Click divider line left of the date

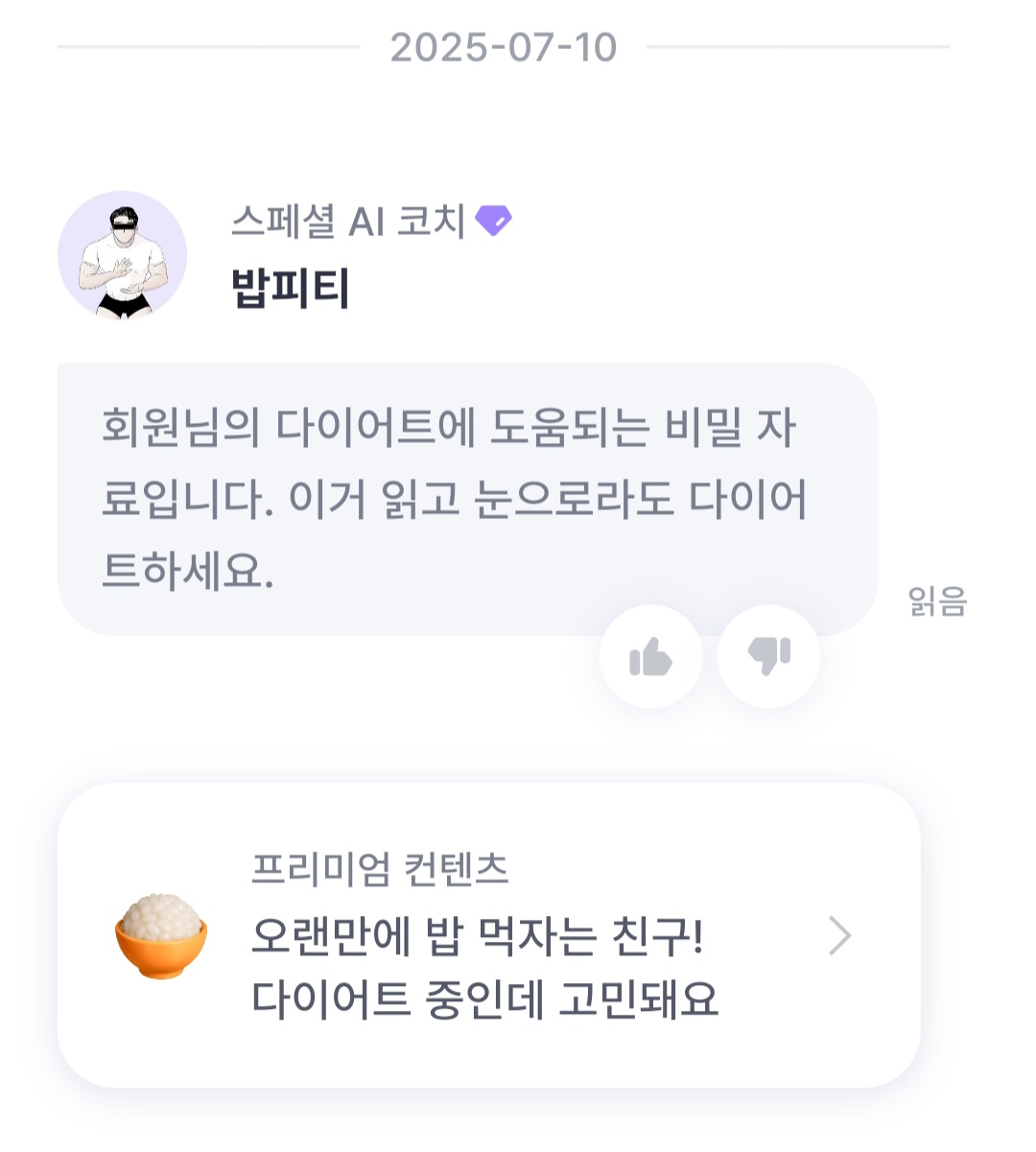tap(208, 46)
